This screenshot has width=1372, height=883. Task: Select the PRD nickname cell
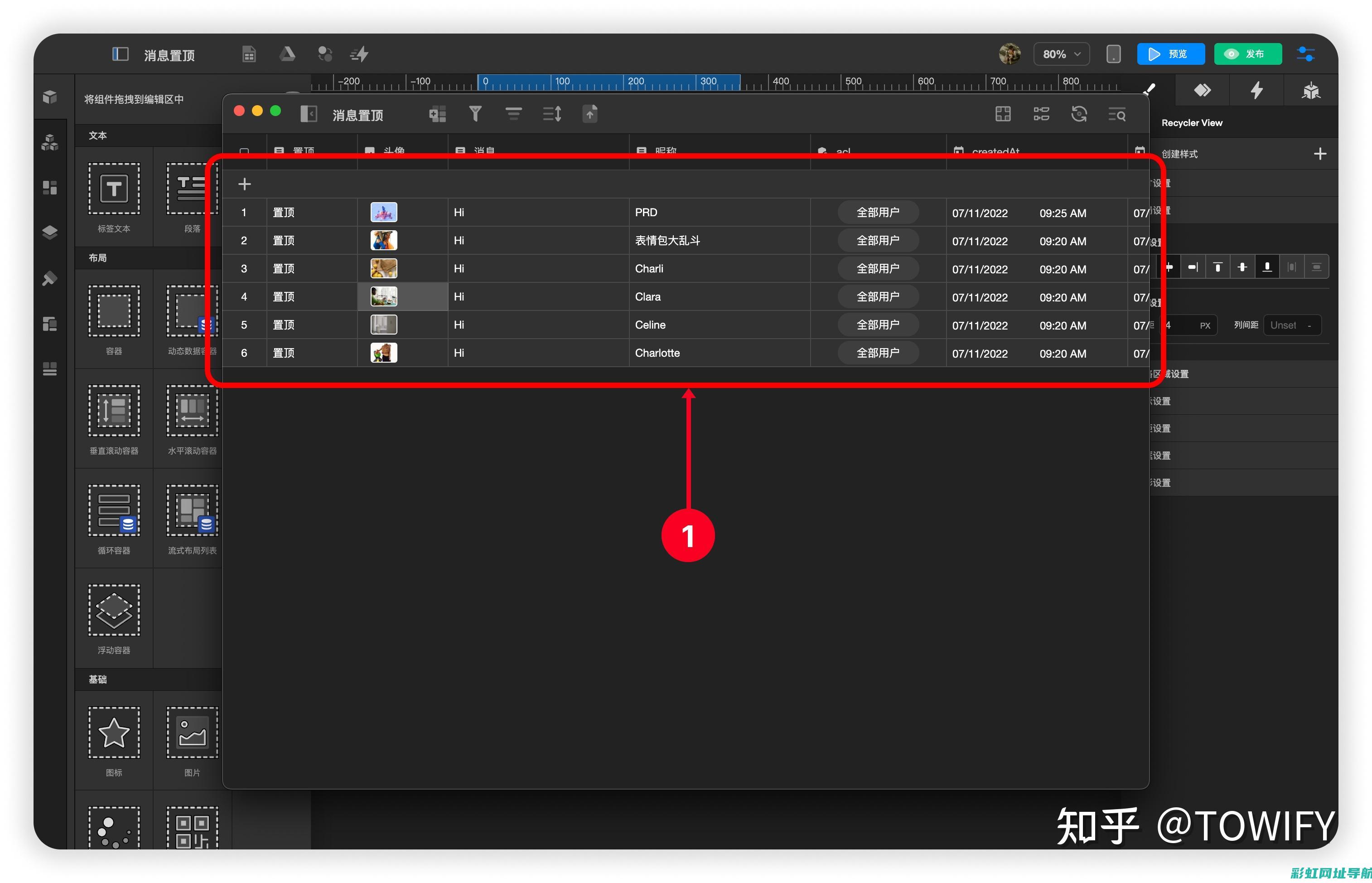click(x=719, y=212)
